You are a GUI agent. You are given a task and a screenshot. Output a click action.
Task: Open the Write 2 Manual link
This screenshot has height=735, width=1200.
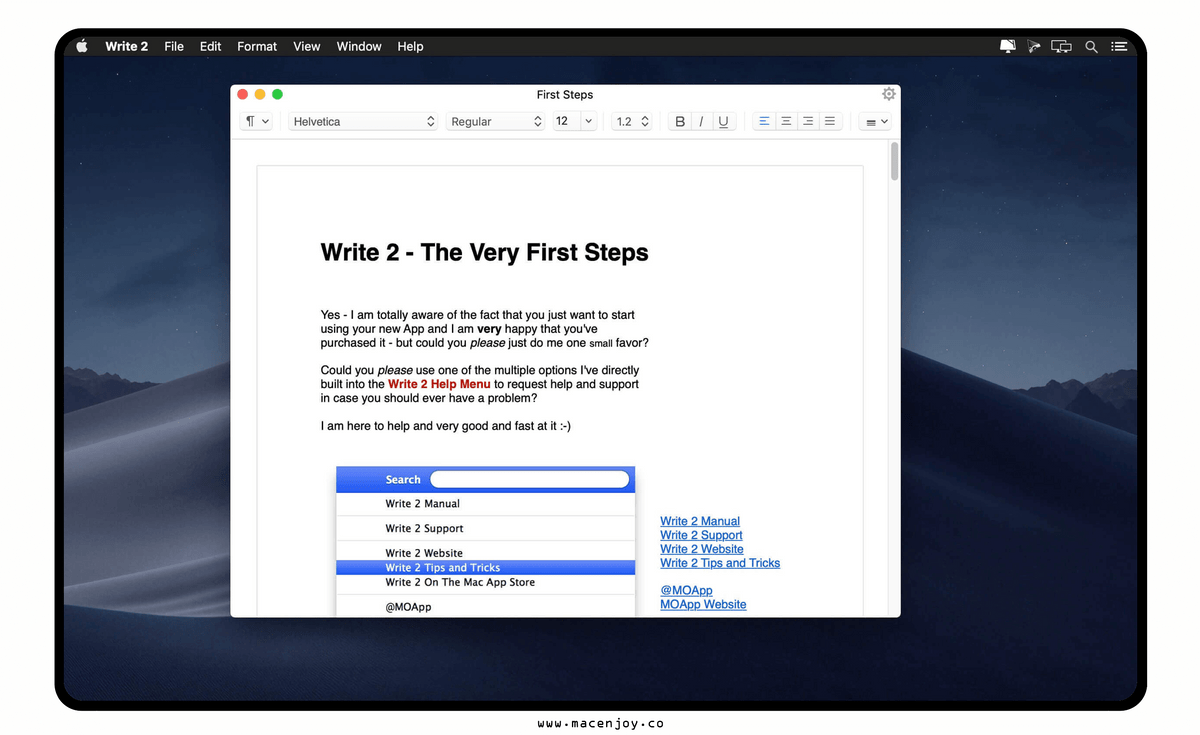tap(700, 521)
